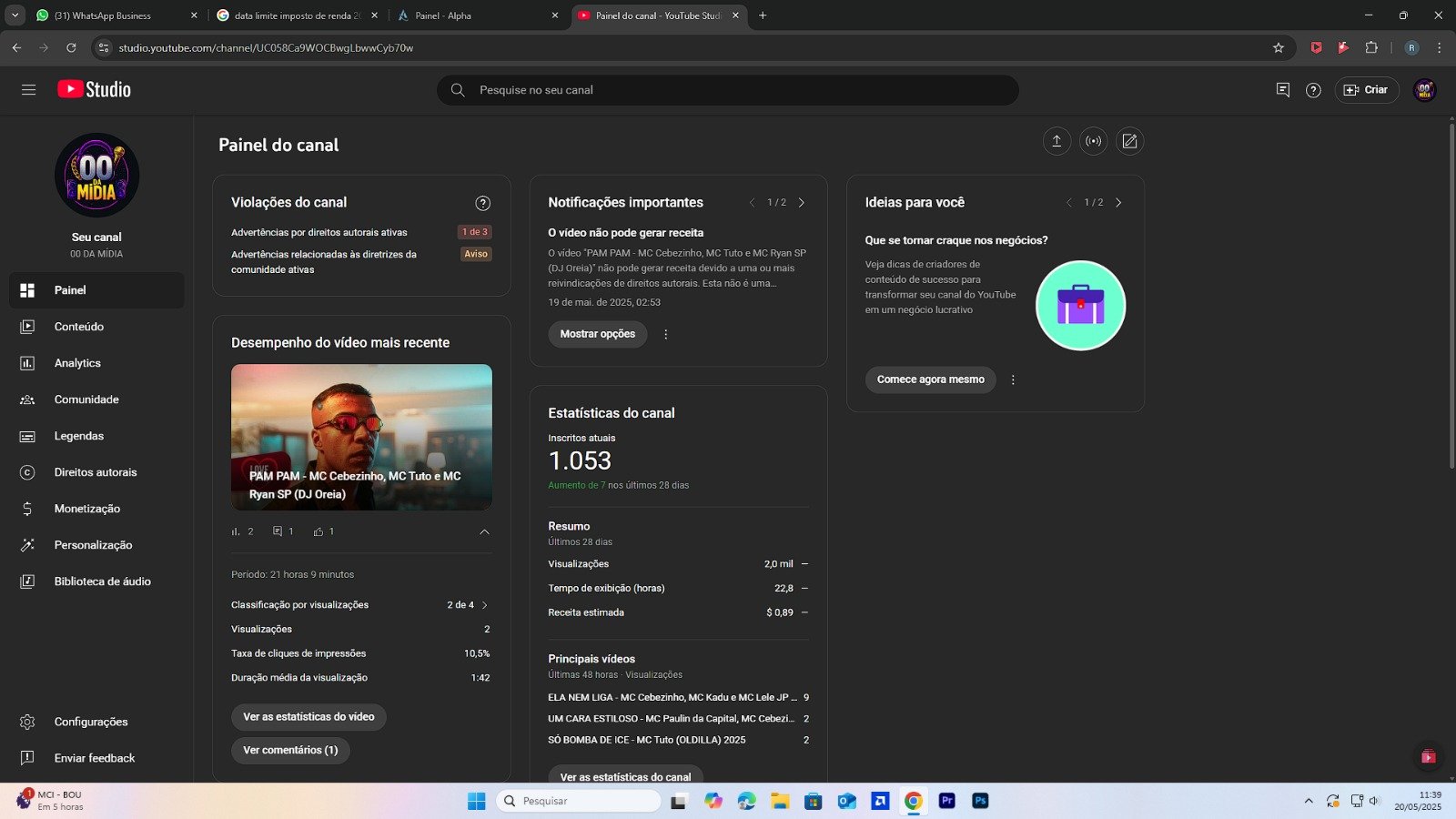The height and width of the screenshot is (819, 1456).
Task: Go to next Notificações importantes page
Action: tap(802, 203)
